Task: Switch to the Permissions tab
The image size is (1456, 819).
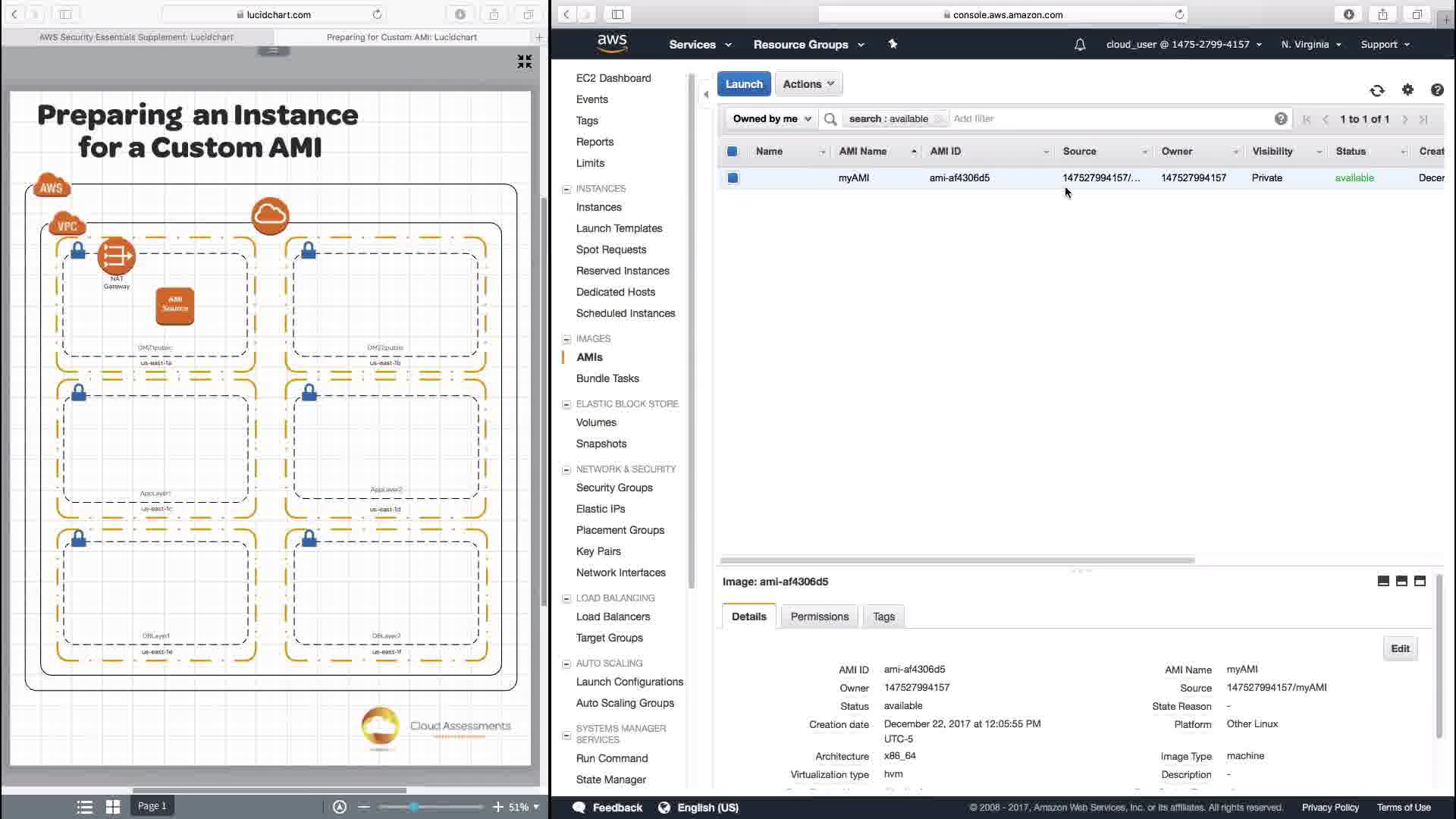Action: coord(819,617)
